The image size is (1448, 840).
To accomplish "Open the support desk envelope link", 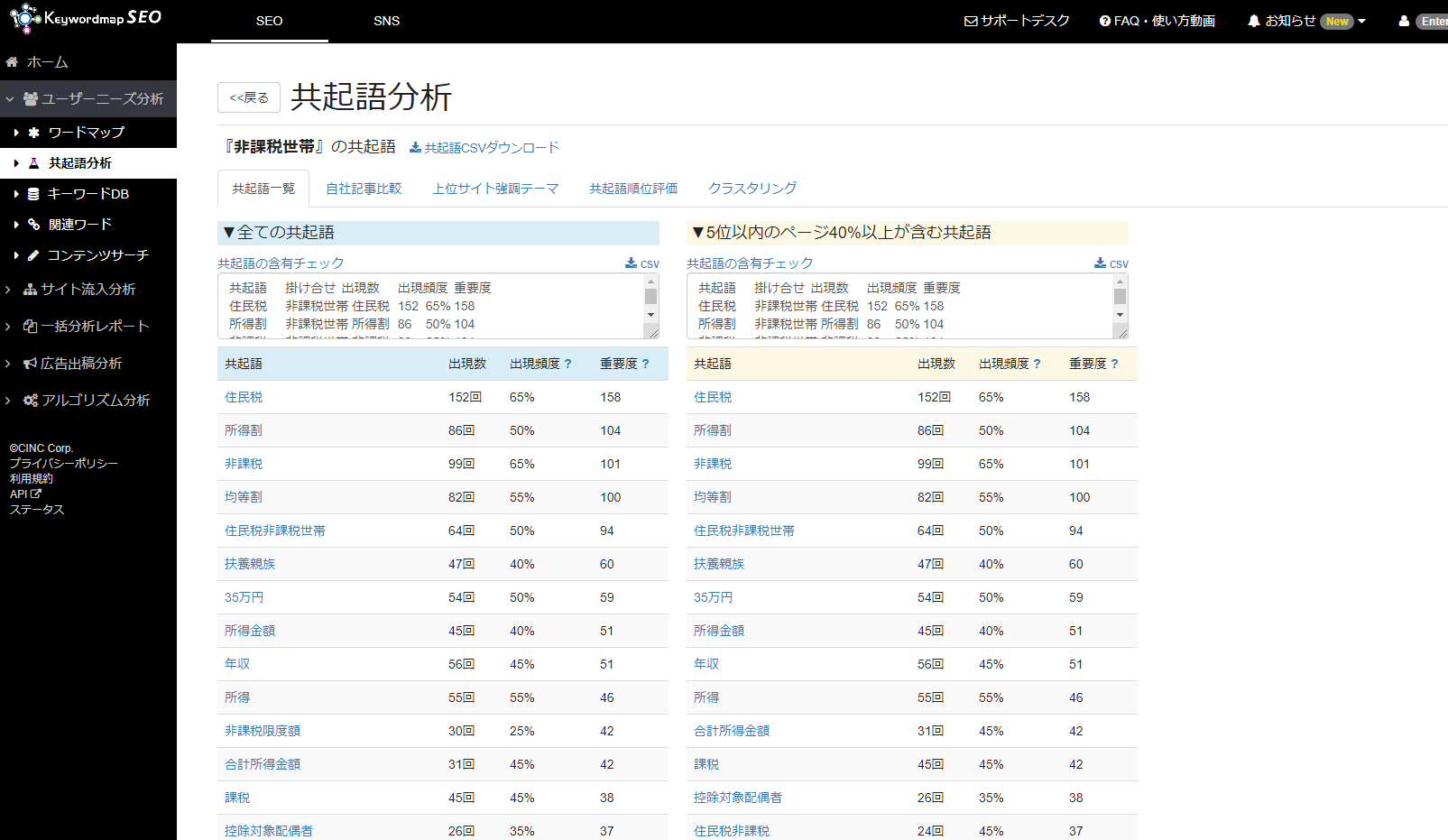I will (x=1016, y=21).
